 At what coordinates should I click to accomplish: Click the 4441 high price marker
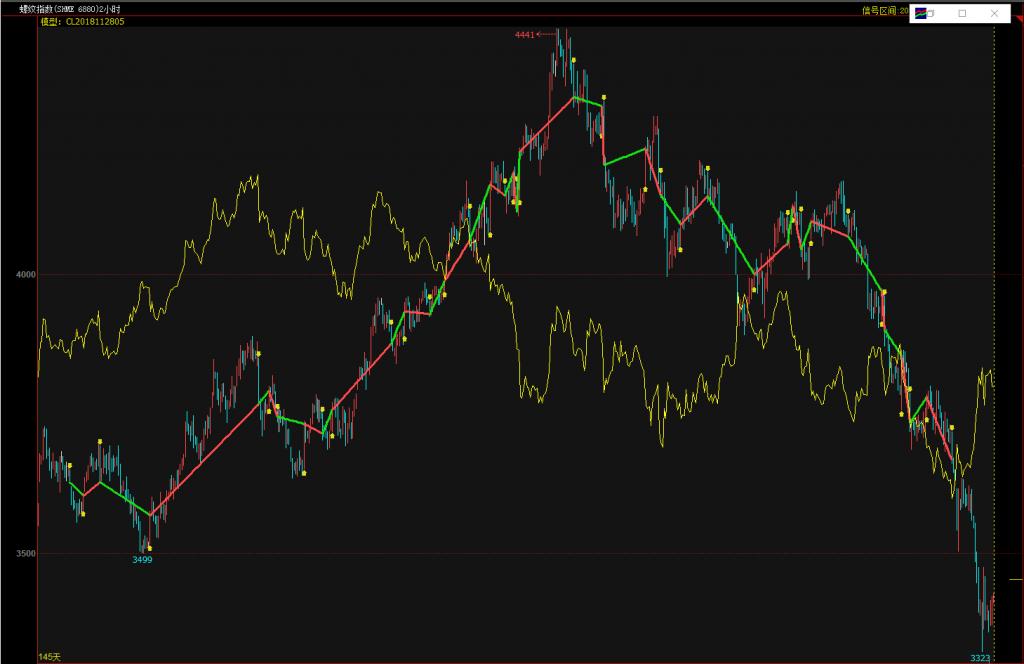coord(524,35)
